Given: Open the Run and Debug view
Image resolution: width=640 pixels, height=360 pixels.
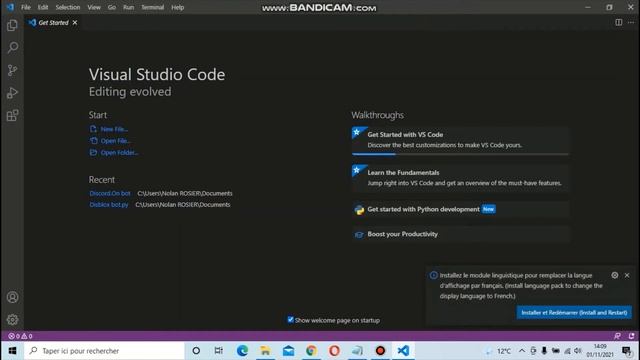Looking at the screenshot, I should 12,93.
